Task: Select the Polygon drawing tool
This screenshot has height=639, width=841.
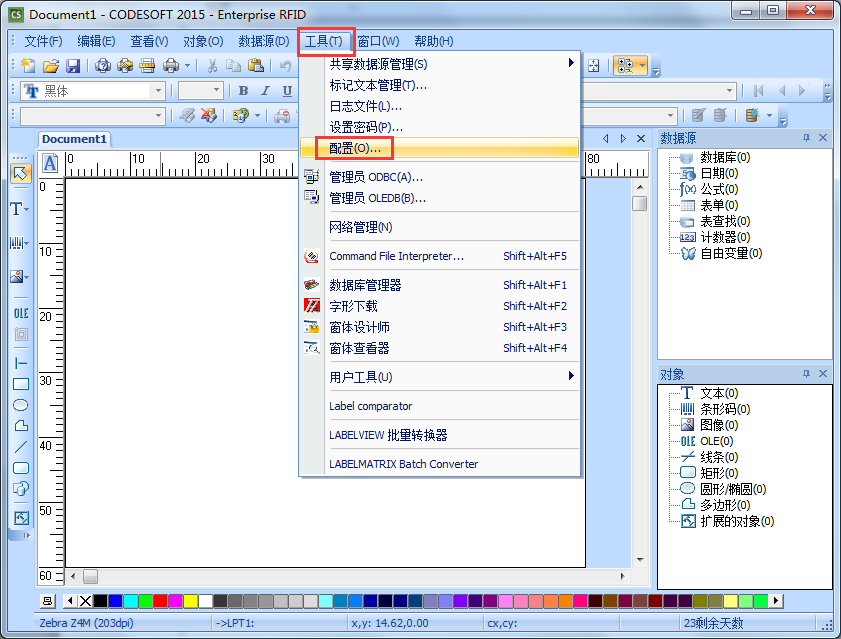Action: coord(21,426)
